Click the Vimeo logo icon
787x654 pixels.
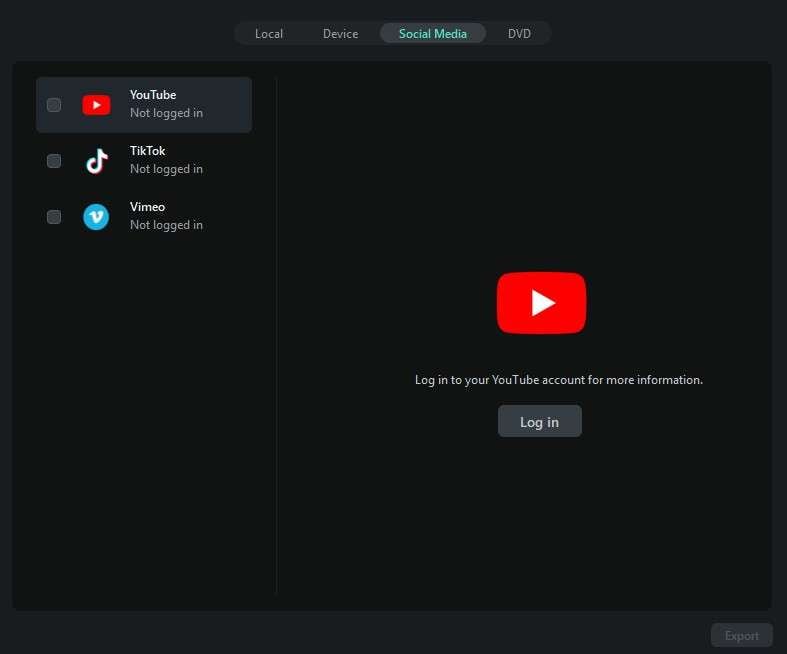coord(96,217)
